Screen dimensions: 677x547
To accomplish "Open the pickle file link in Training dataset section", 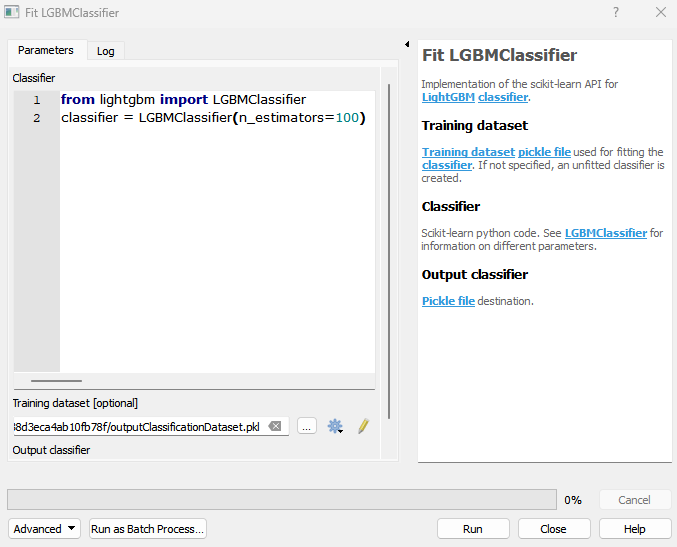I will (544, 152).
